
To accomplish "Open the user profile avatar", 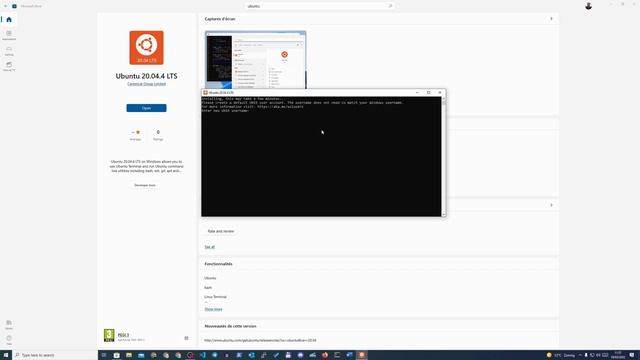I will [x=588, y=6].
